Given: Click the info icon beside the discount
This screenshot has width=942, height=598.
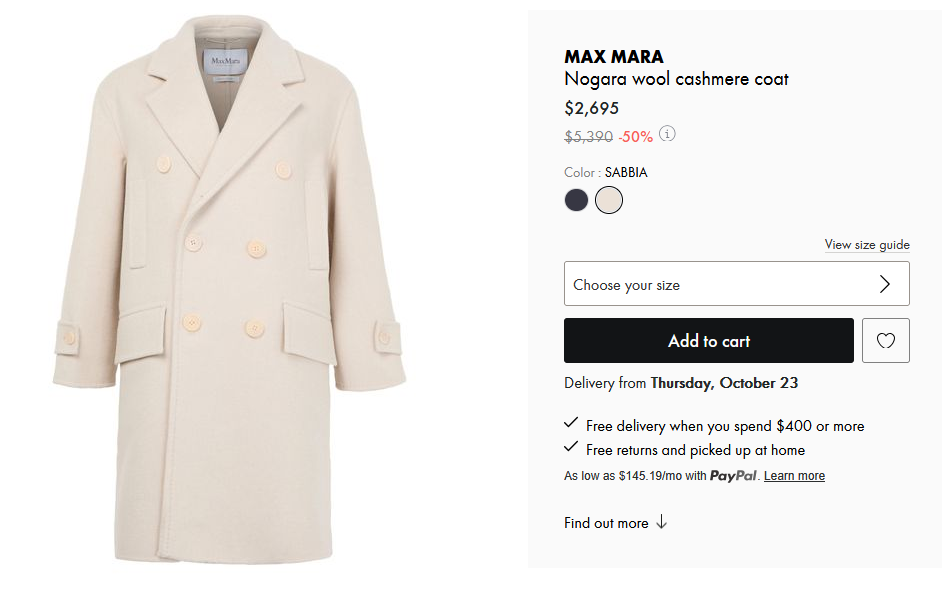Looking at the screenshot, I should point(668,134).
